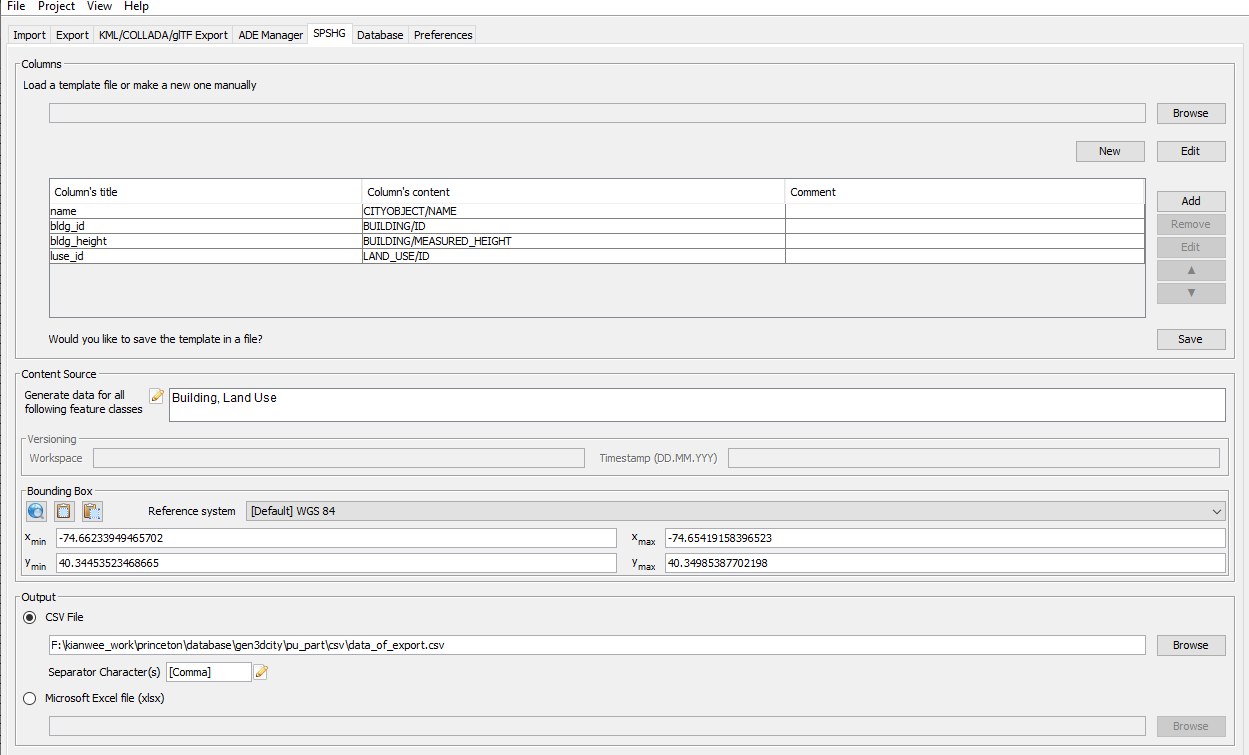Click the Remove column button
Screen dimensions: 1249x755
(x=1191, y=224)
